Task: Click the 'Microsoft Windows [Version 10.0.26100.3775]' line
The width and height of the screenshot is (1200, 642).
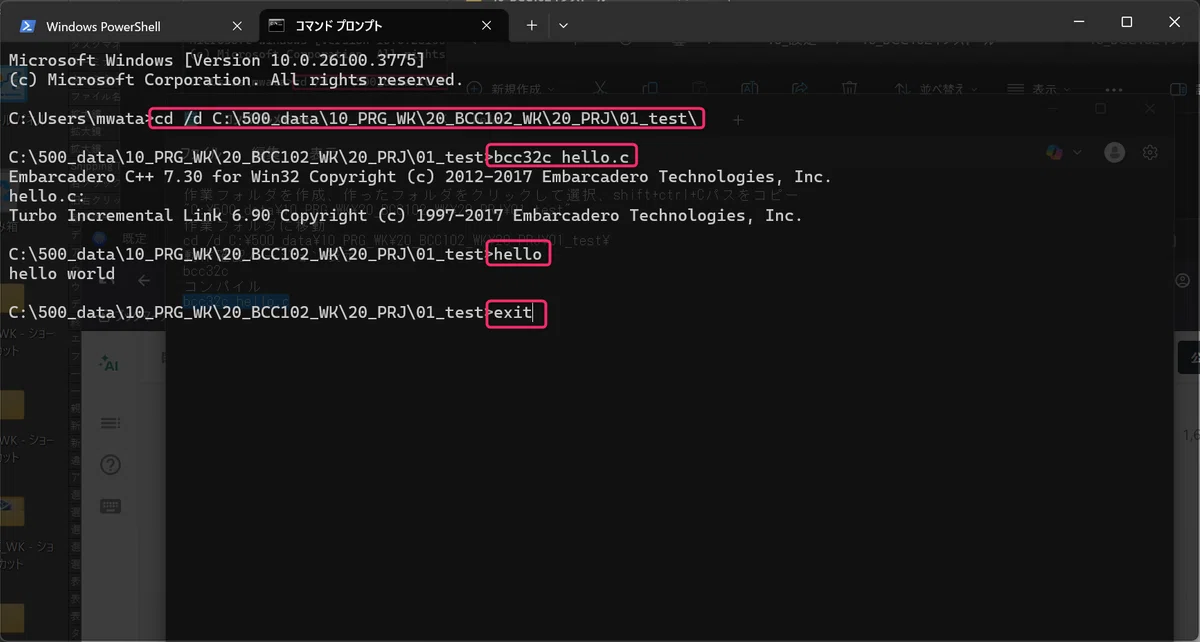Action: pos(217,60)
